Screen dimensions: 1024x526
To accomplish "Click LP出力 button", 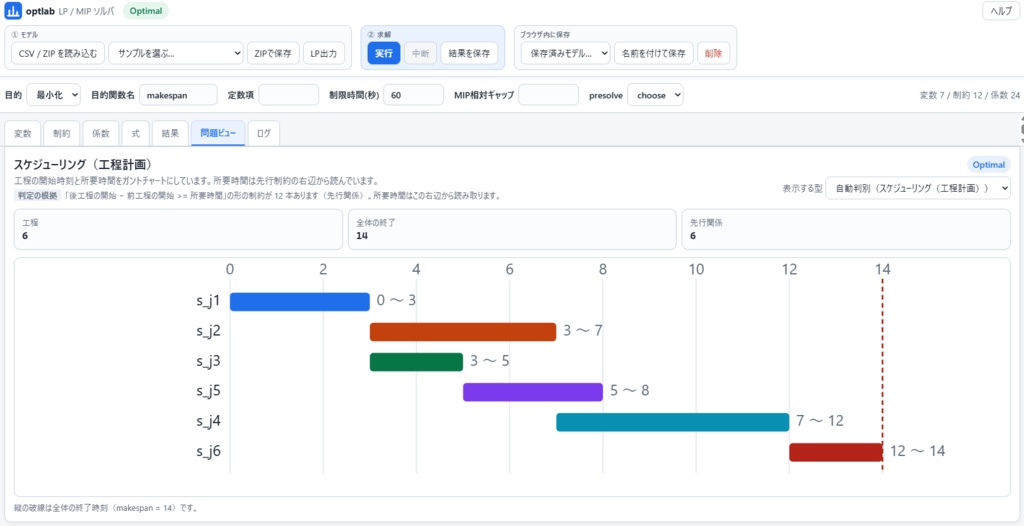I will click(324, 54).
